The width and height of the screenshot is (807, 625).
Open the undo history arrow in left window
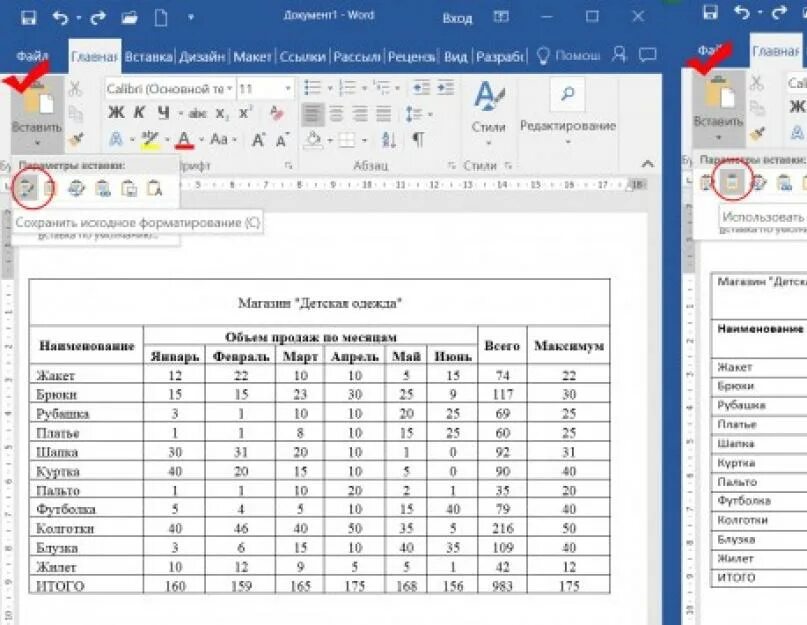(79, 18)
